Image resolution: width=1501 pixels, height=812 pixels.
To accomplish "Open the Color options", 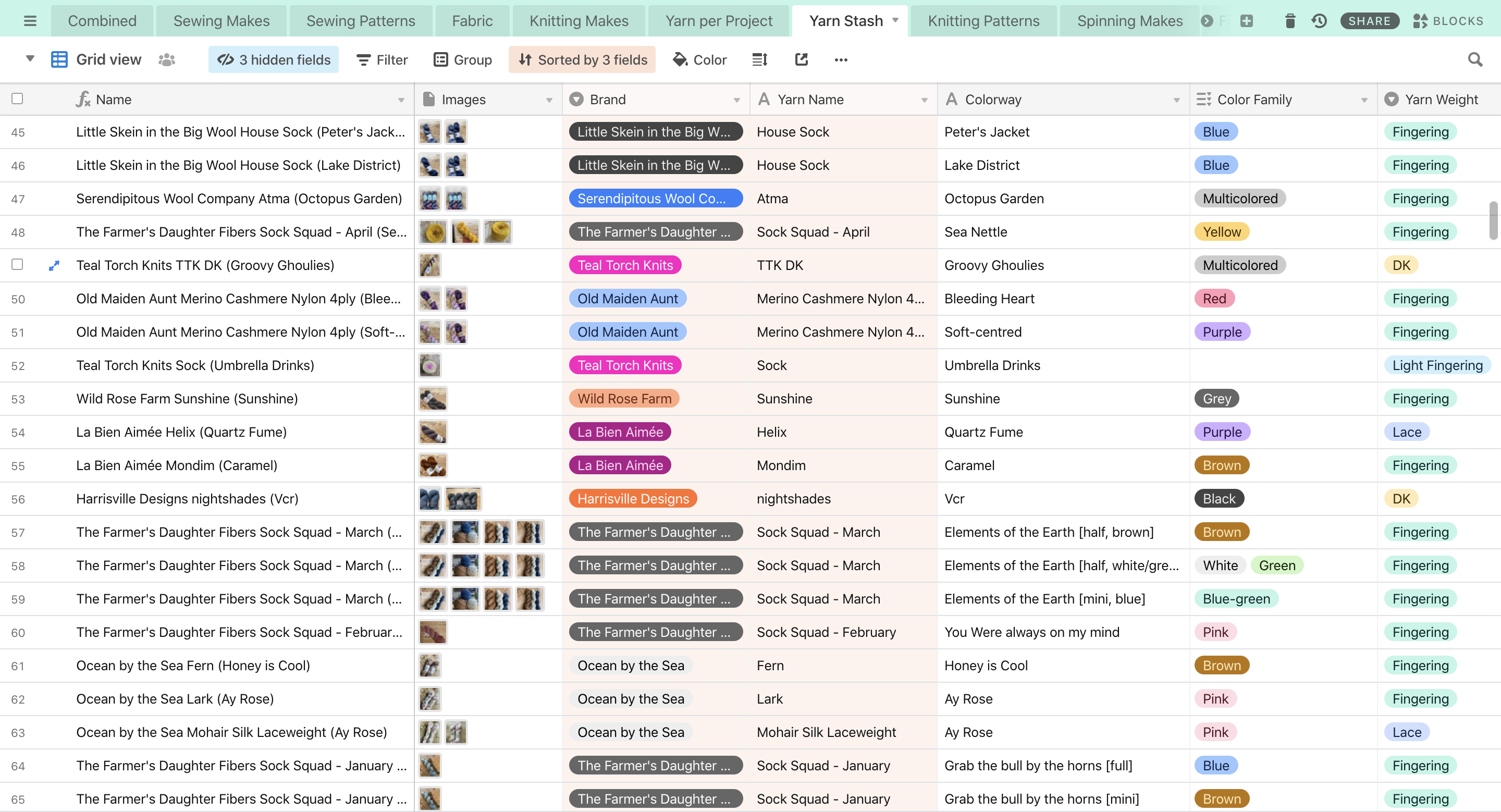I will click(x=700, y=59).
